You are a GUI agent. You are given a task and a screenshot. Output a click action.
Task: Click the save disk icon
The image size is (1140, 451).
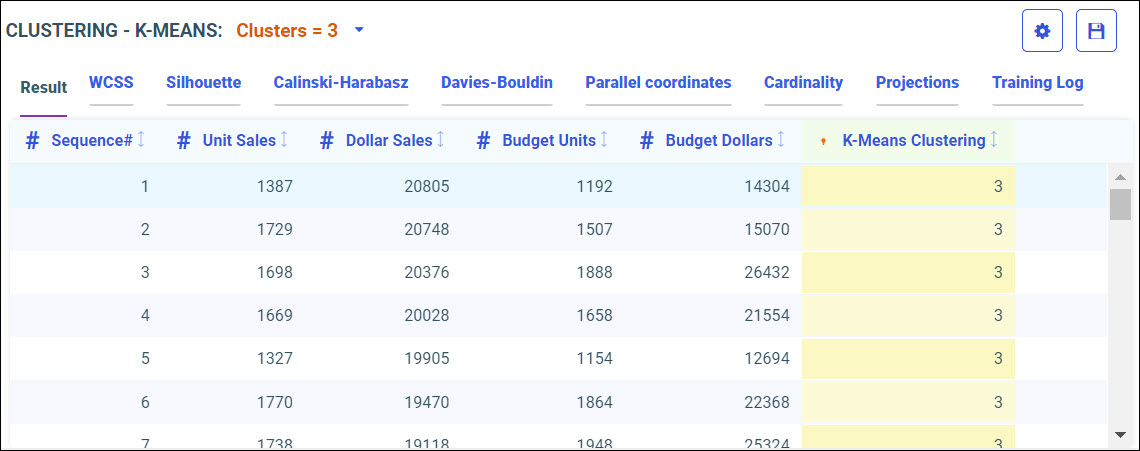pyautogui.click(x=1096, y=31)
